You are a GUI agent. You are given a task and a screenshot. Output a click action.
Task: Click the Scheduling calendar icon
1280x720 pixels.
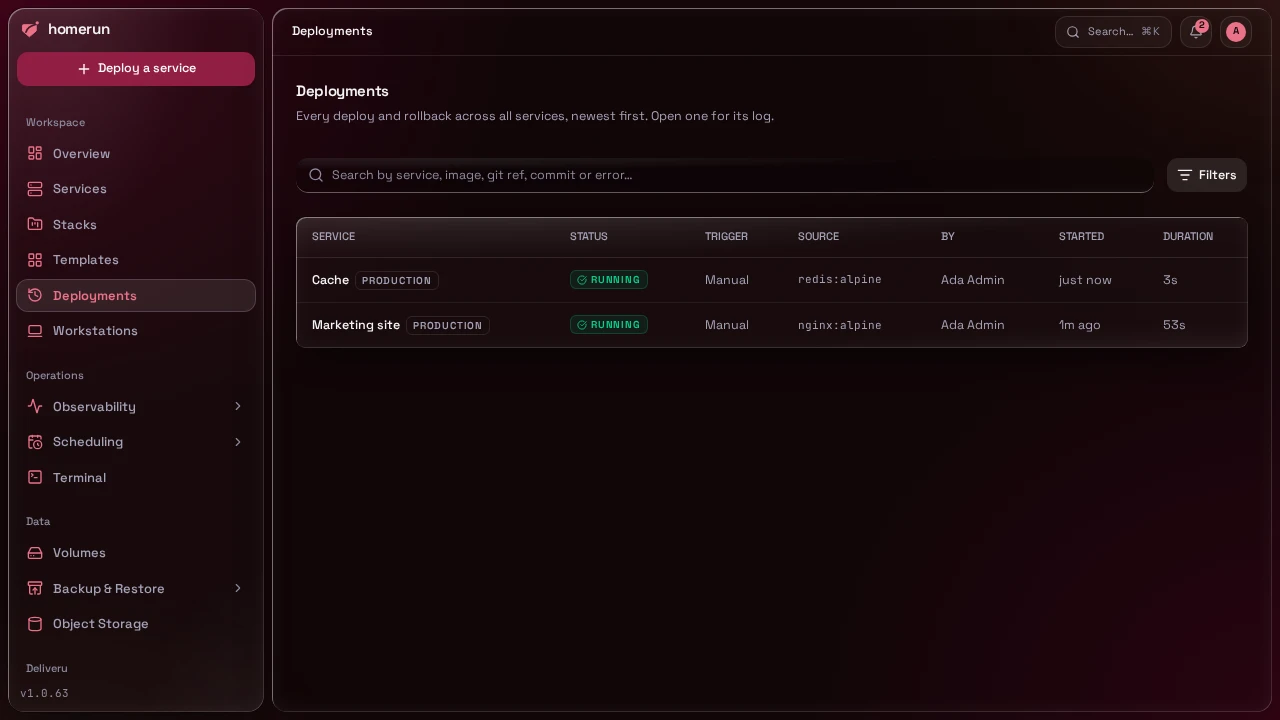(35, 442)
